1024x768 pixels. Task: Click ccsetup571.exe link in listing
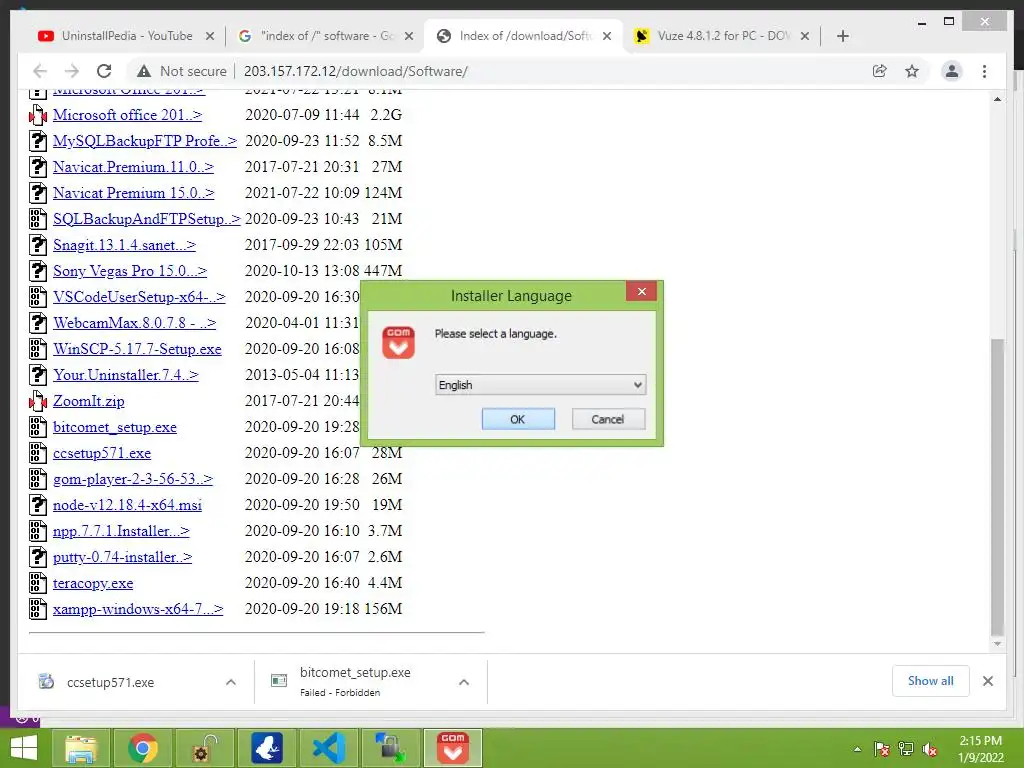[x=102, y=453]
